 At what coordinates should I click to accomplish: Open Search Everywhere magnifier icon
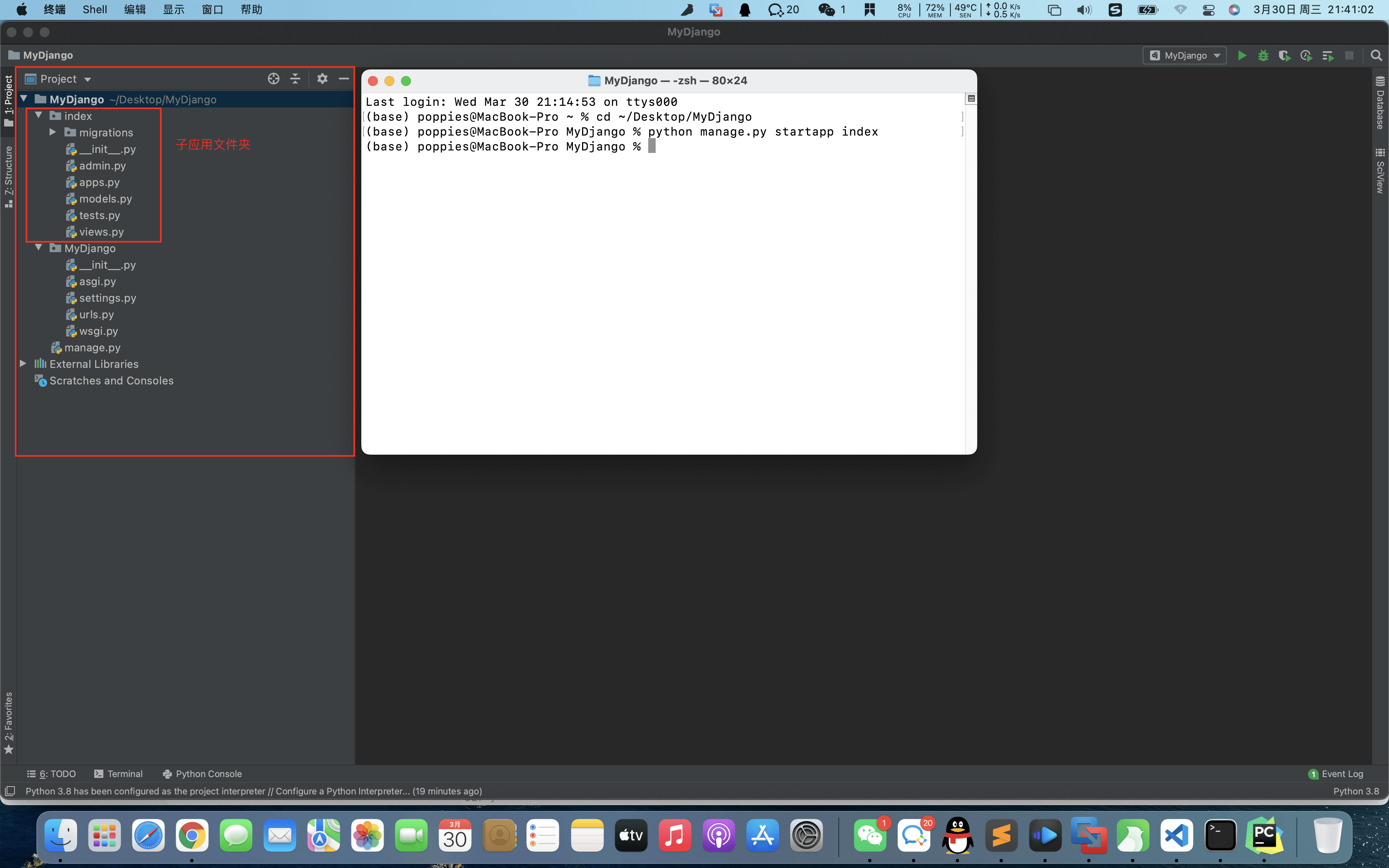(1376, 56)
